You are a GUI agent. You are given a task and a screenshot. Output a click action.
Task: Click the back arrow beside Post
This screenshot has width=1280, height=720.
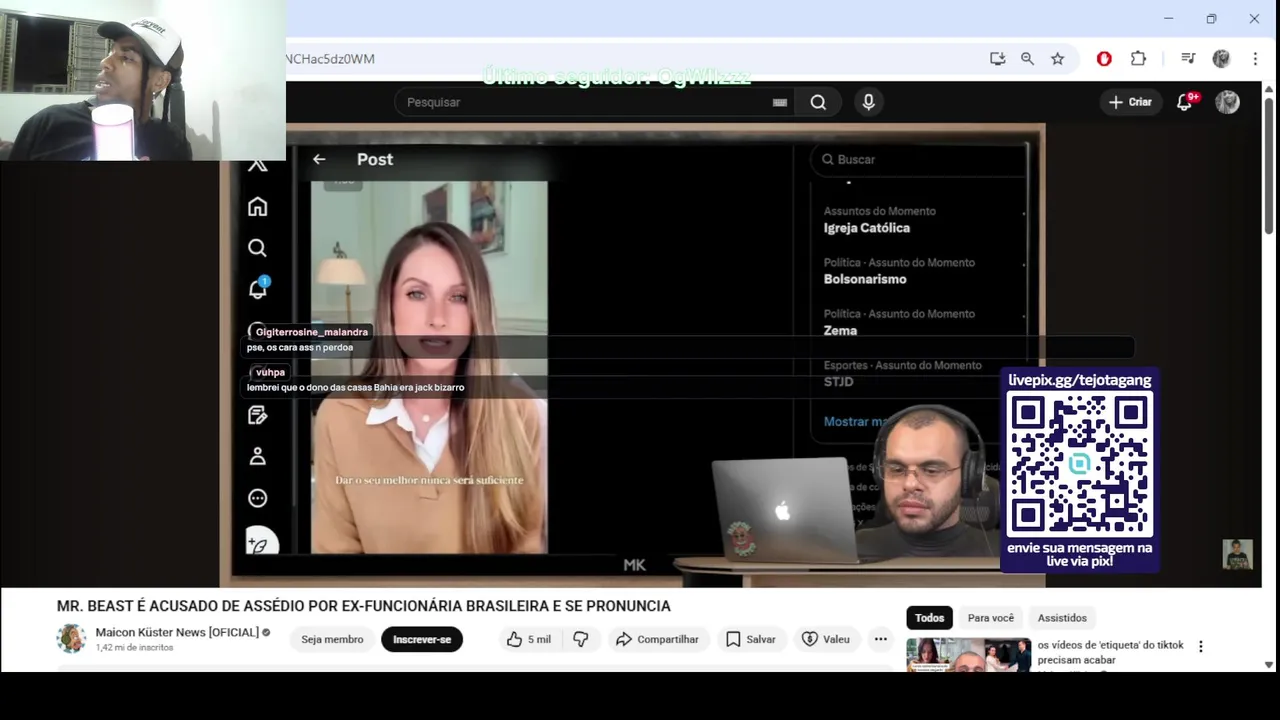tap(319, 159)
